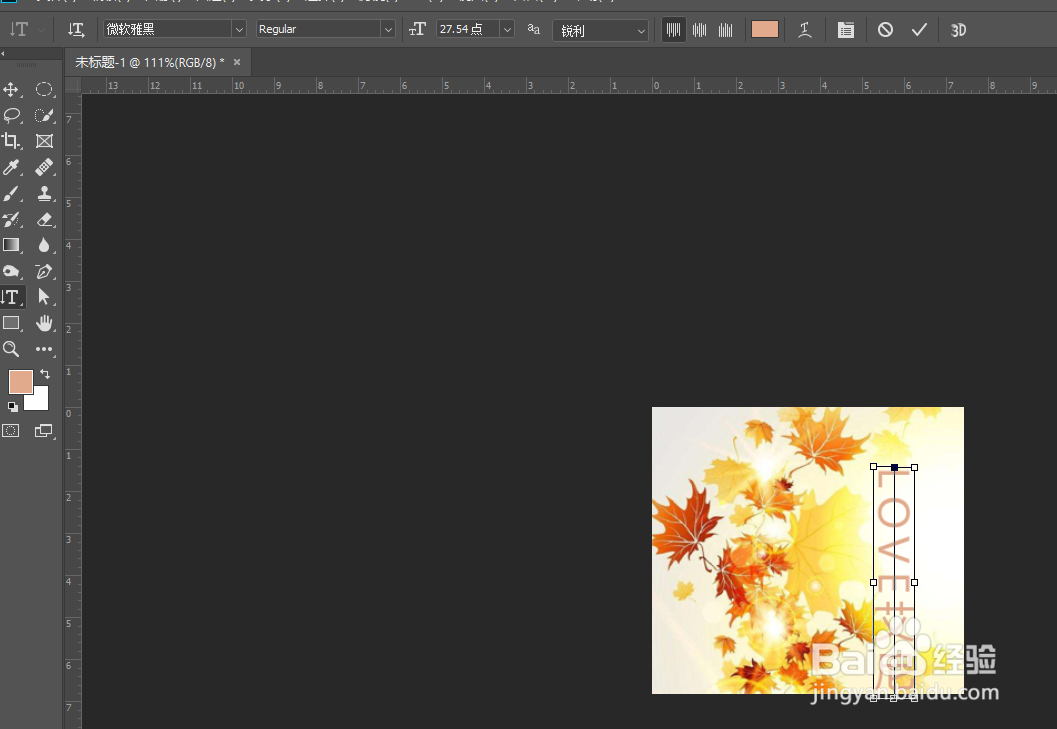
Task: Close the 未标题-1 document tab
Action: [x=237, y=62]
